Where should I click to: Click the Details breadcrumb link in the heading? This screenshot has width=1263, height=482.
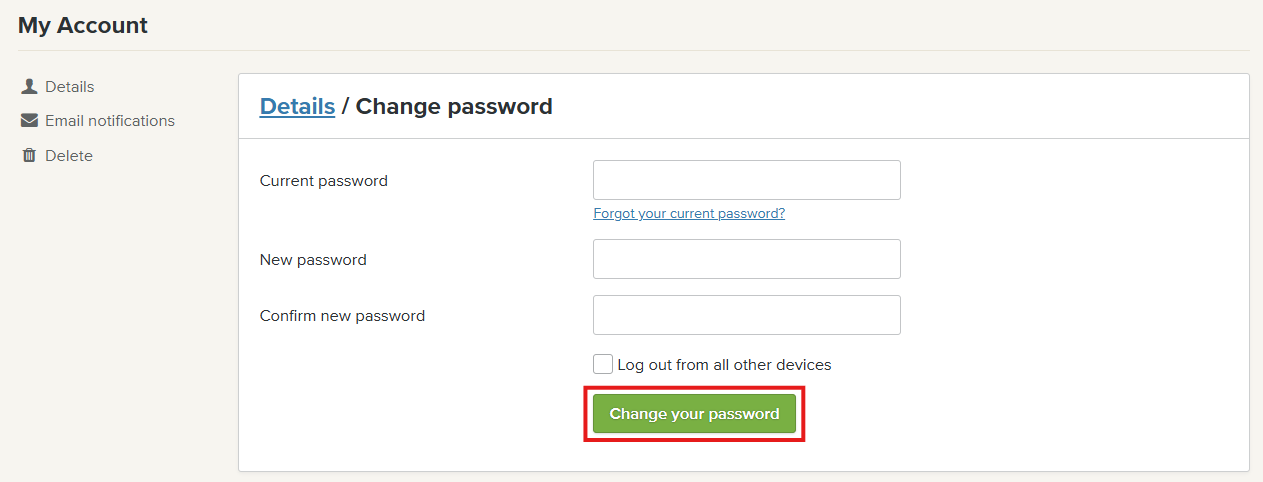(x=297, y=106)
